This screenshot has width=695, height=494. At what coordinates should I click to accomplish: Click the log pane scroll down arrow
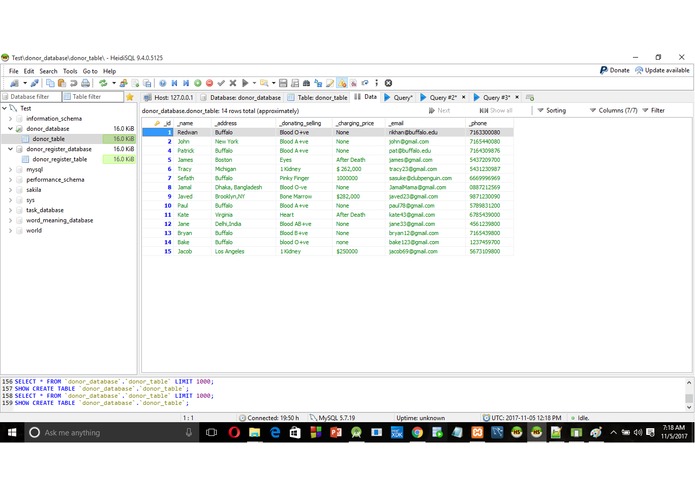[x=689, y=407]
